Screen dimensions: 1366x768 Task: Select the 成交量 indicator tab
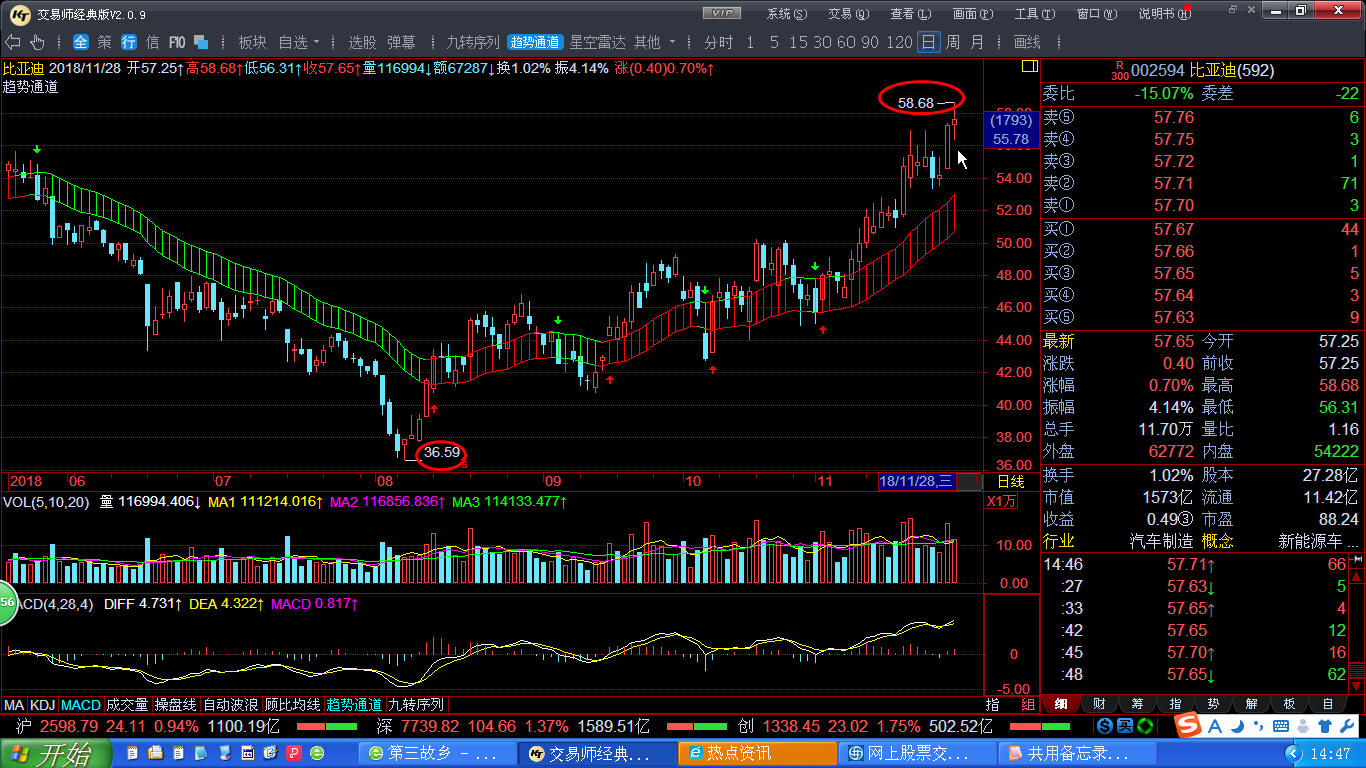tap(127, 705)
